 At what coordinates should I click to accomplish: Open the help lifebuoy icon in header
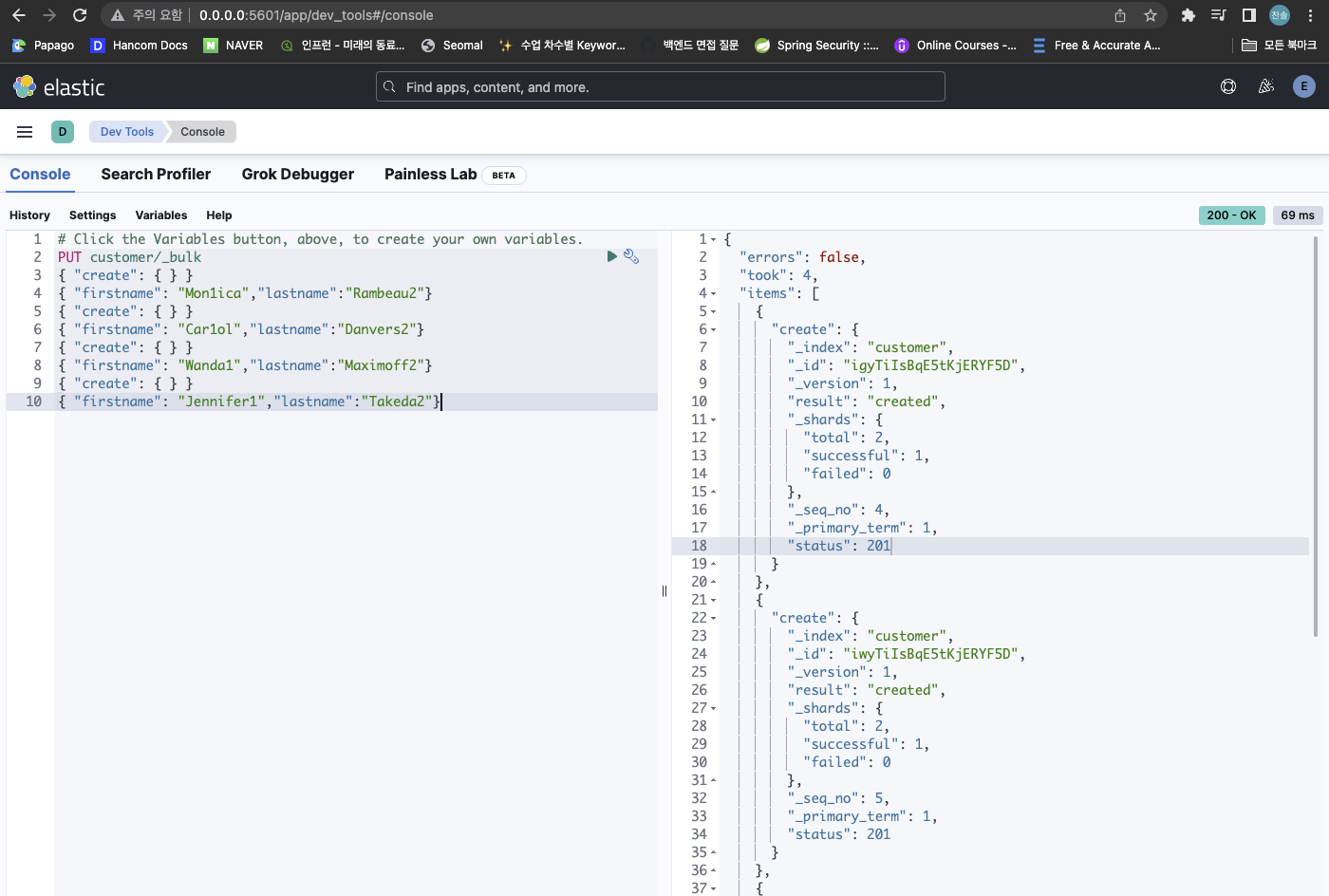click(x=1228, y=86)
